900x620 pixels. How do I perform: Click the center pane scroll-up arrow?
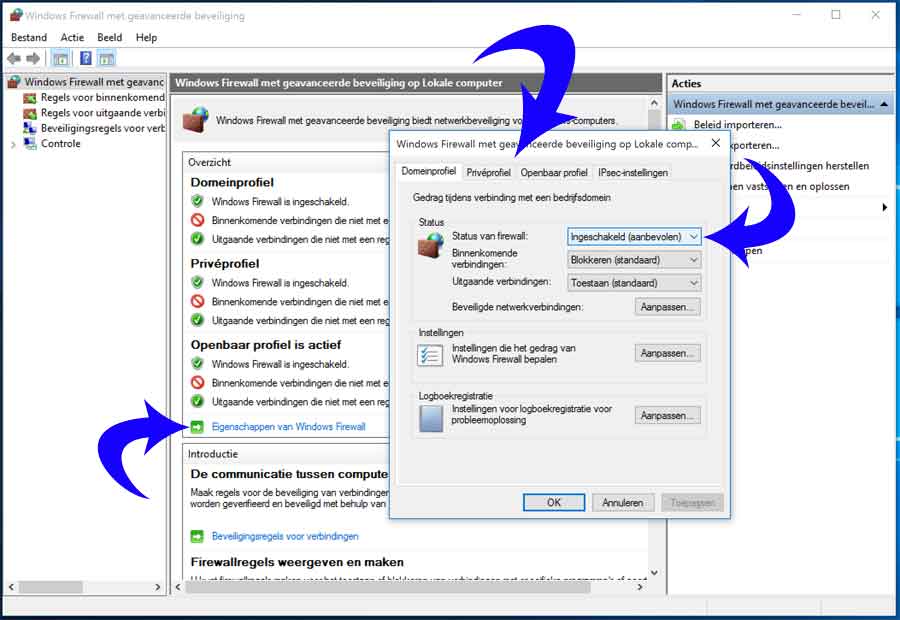tap(654, 103)
